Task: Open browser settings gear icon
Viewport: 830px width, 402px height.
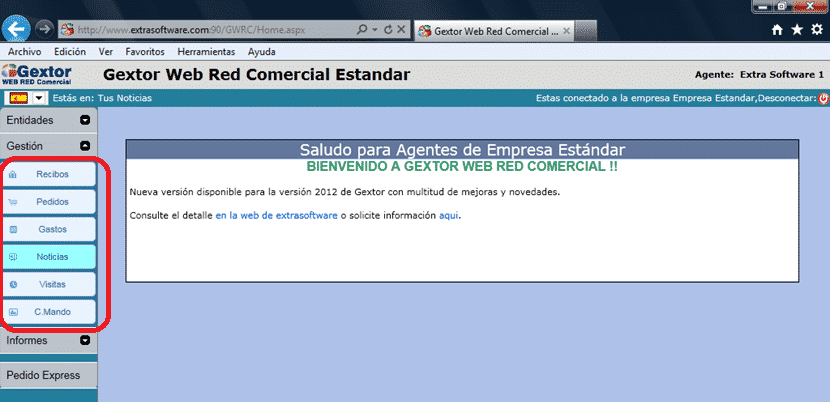Action: click(x=817, y=30)
